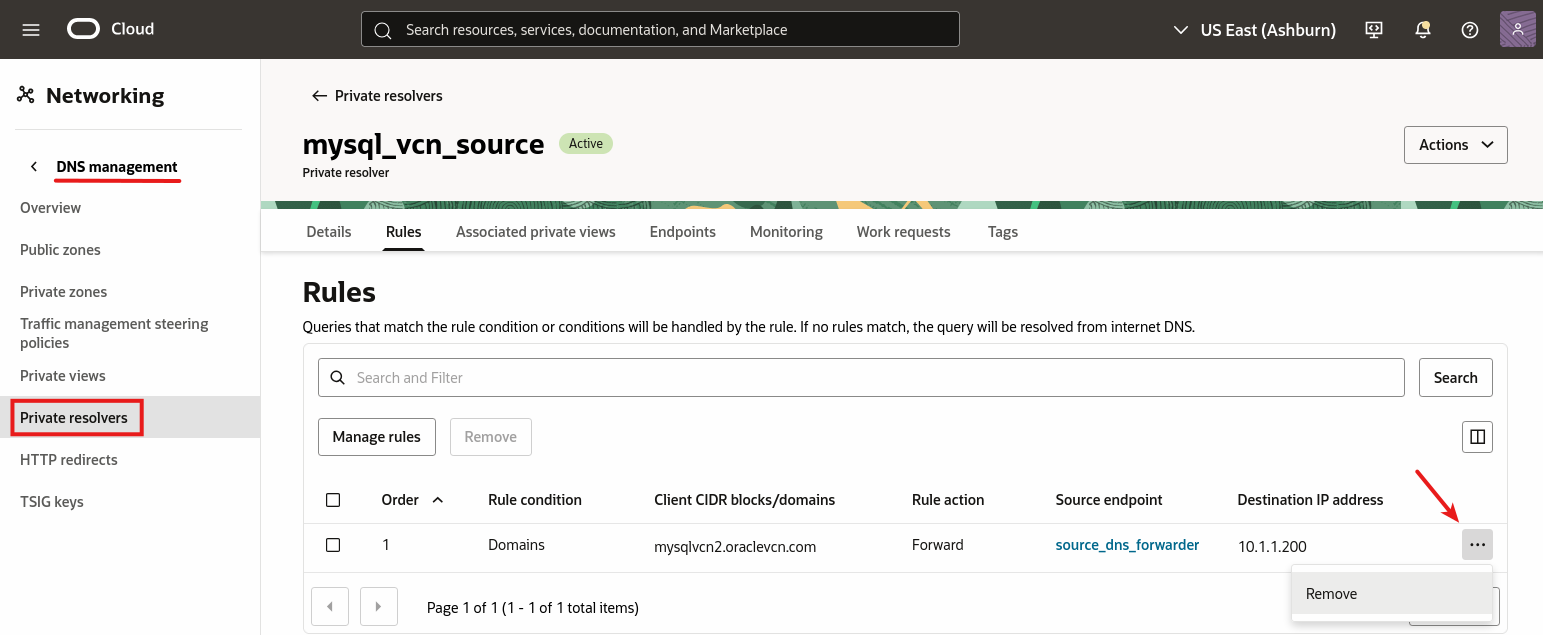Toggle the Order column sort chevron
This screenshot has height=635, width=1543.
[x=437, y=499]
